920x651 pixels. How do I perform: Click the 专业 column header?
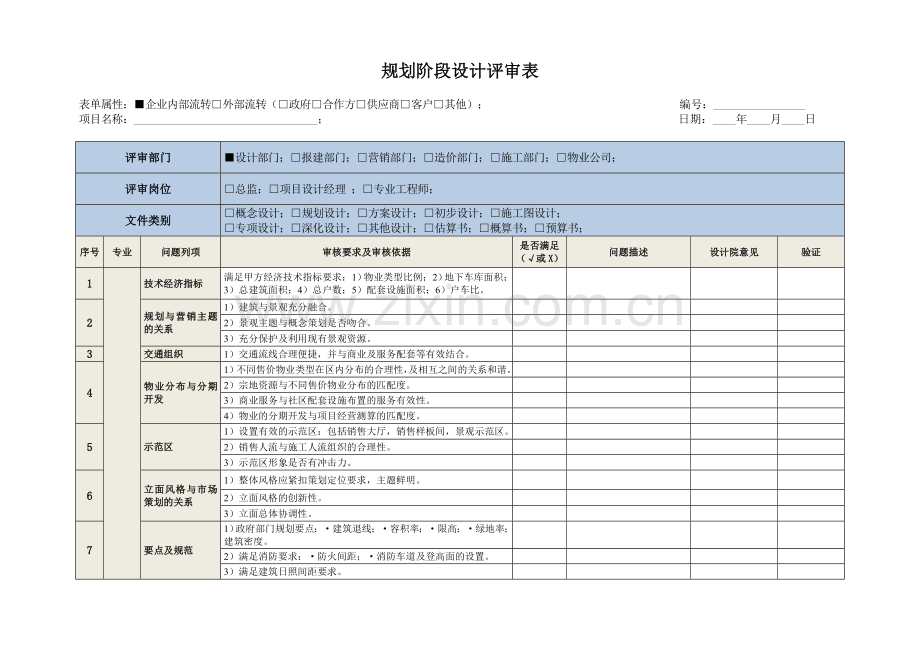(x=122, y=252)
